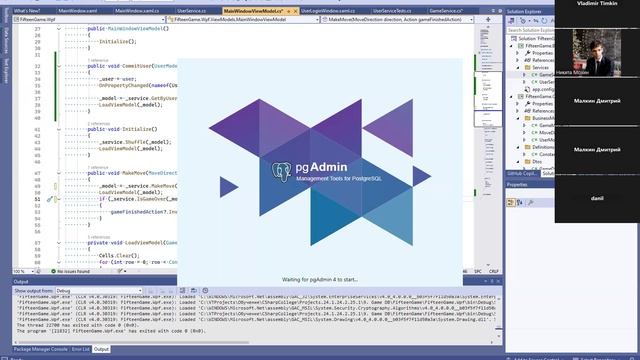Open the 100 % zoom dropdown
Screen dimensions: 640x360
[x=23, y=271]
